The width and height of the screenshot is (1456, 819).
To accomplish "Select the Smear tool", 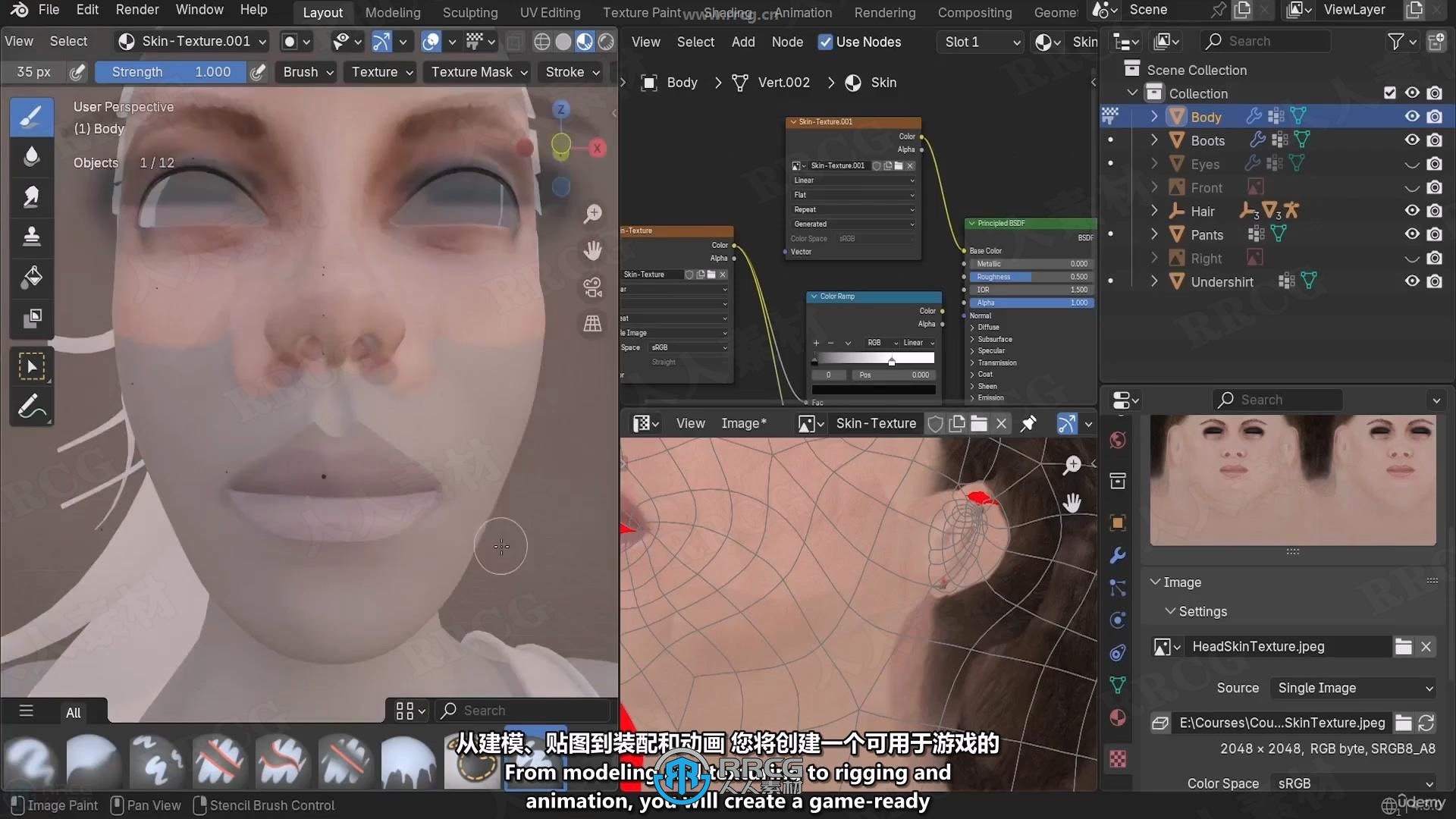I will point(31,196).
